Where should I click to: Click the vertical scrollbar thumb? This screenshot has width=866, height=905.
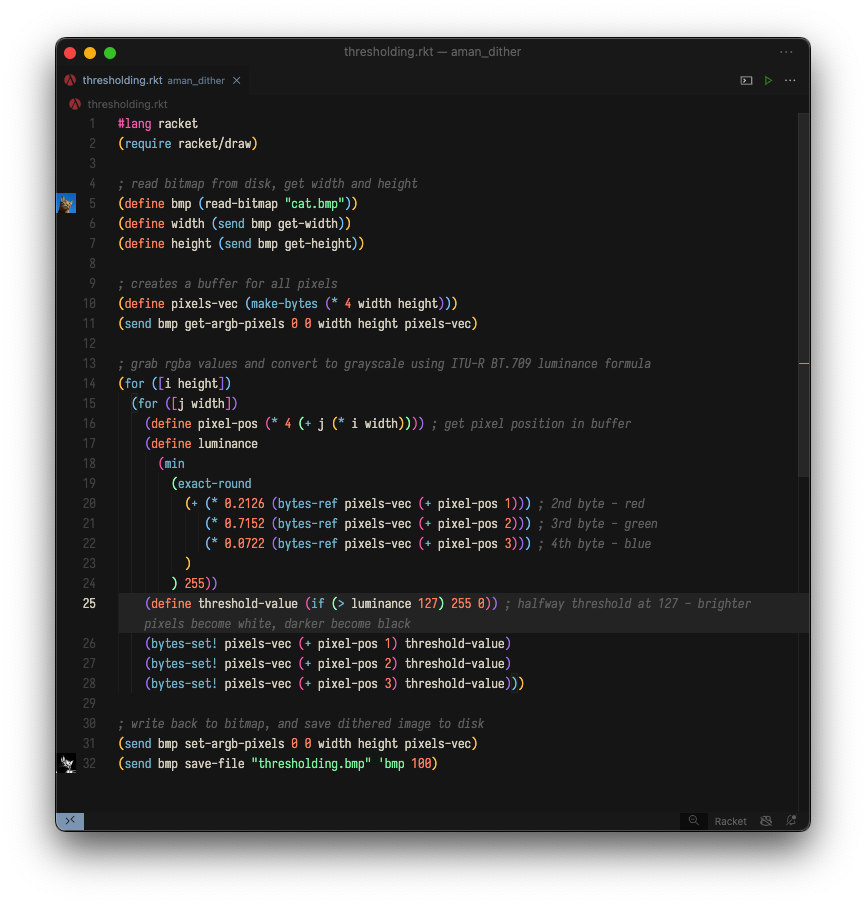803,294
